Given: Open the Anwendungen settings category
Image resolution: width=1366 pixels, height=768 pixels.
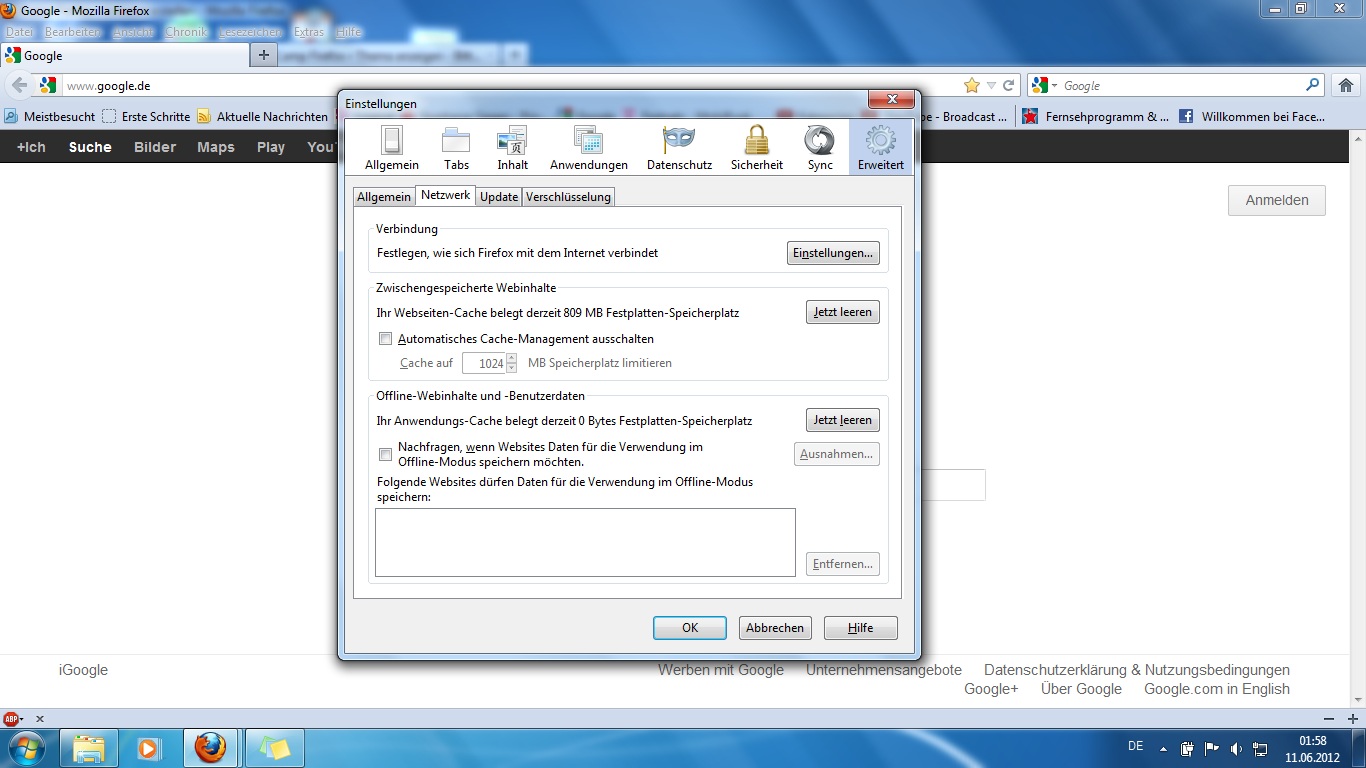Looking at the screenshot, I should click(x=588, y=147).
